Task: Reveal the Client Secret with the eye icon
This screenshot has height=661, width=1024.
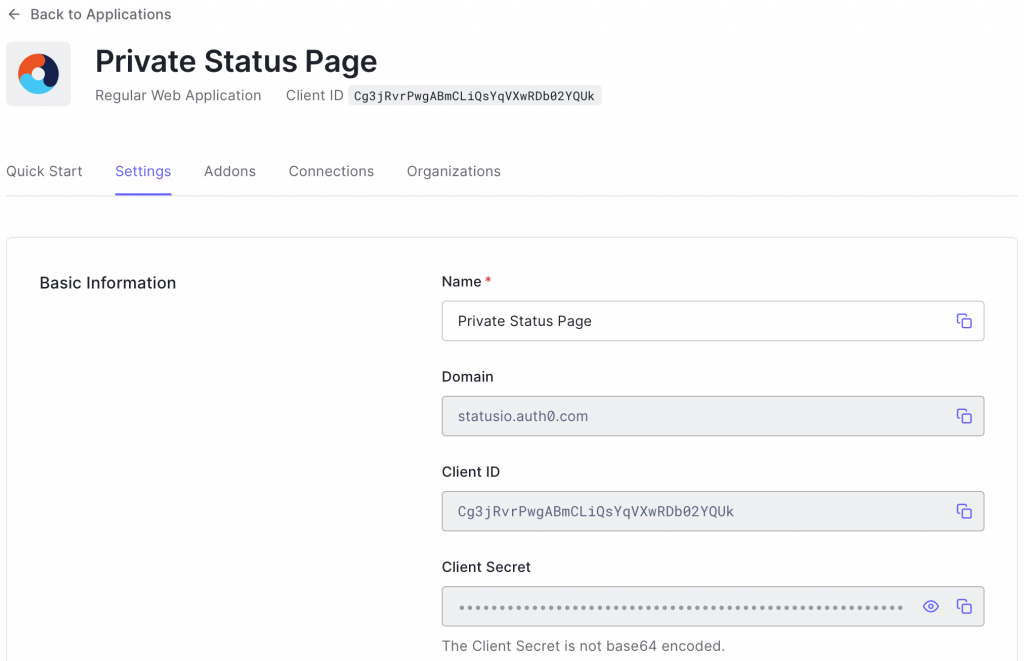Action: point(931,606)
